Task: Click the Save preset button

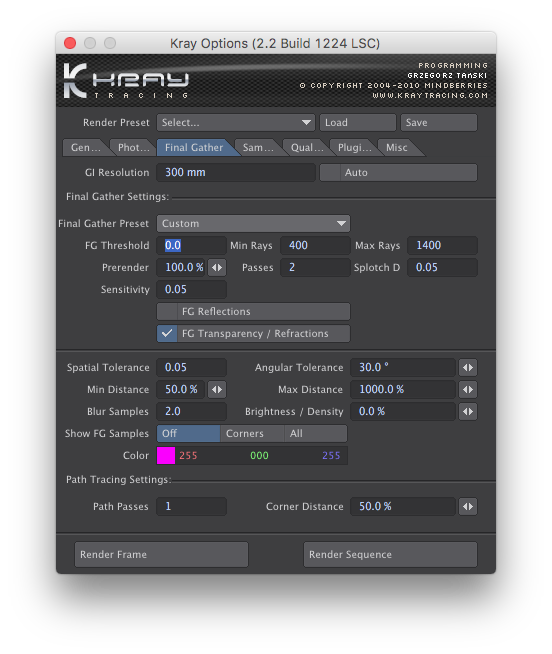Action: coord(439,123)
